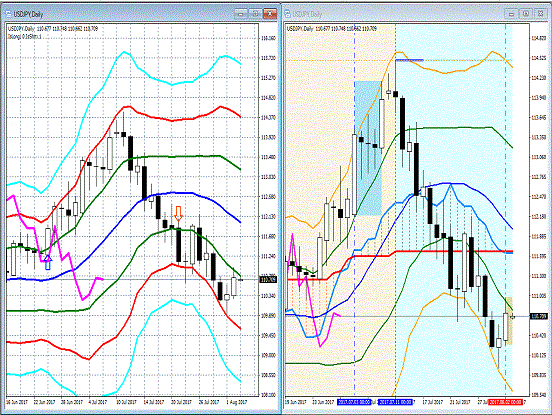Image resolution: width=552 pixels, height=415 pixels.
Task: Select the red down arrow on the left chart
Action: click(178, 213)
